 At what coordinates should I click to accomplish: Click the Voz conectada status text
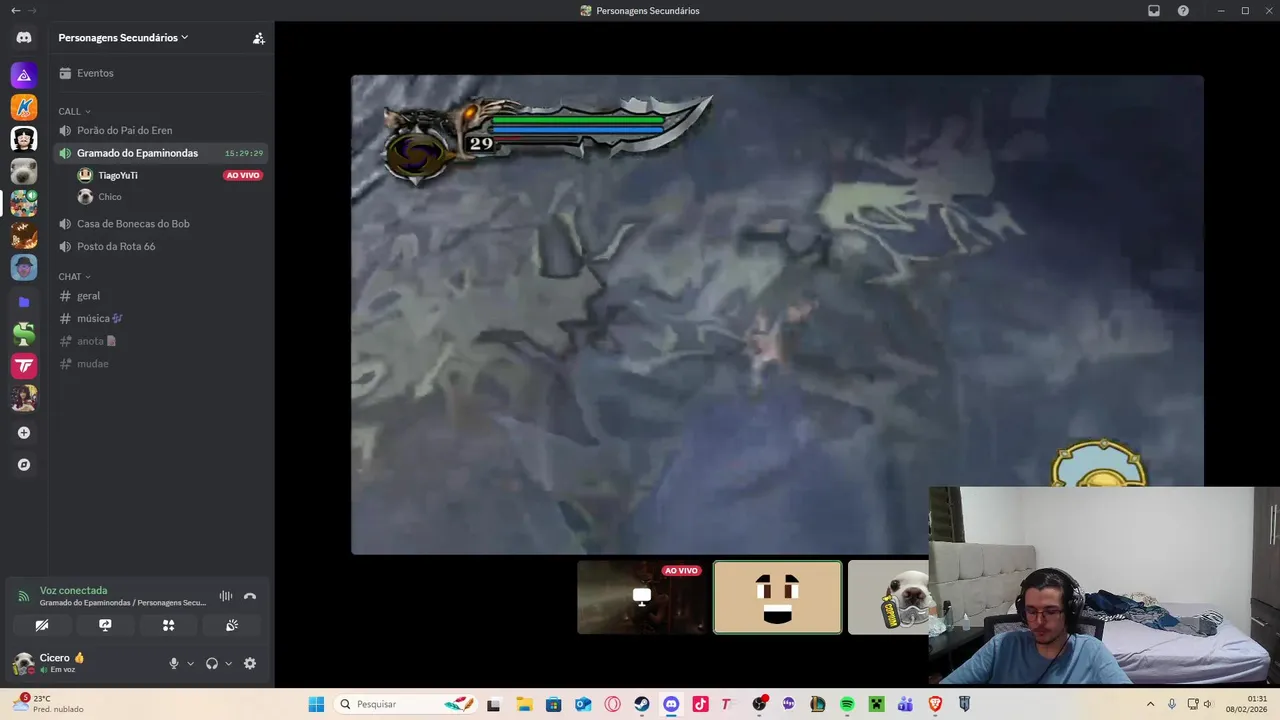[x=73, y=590]
